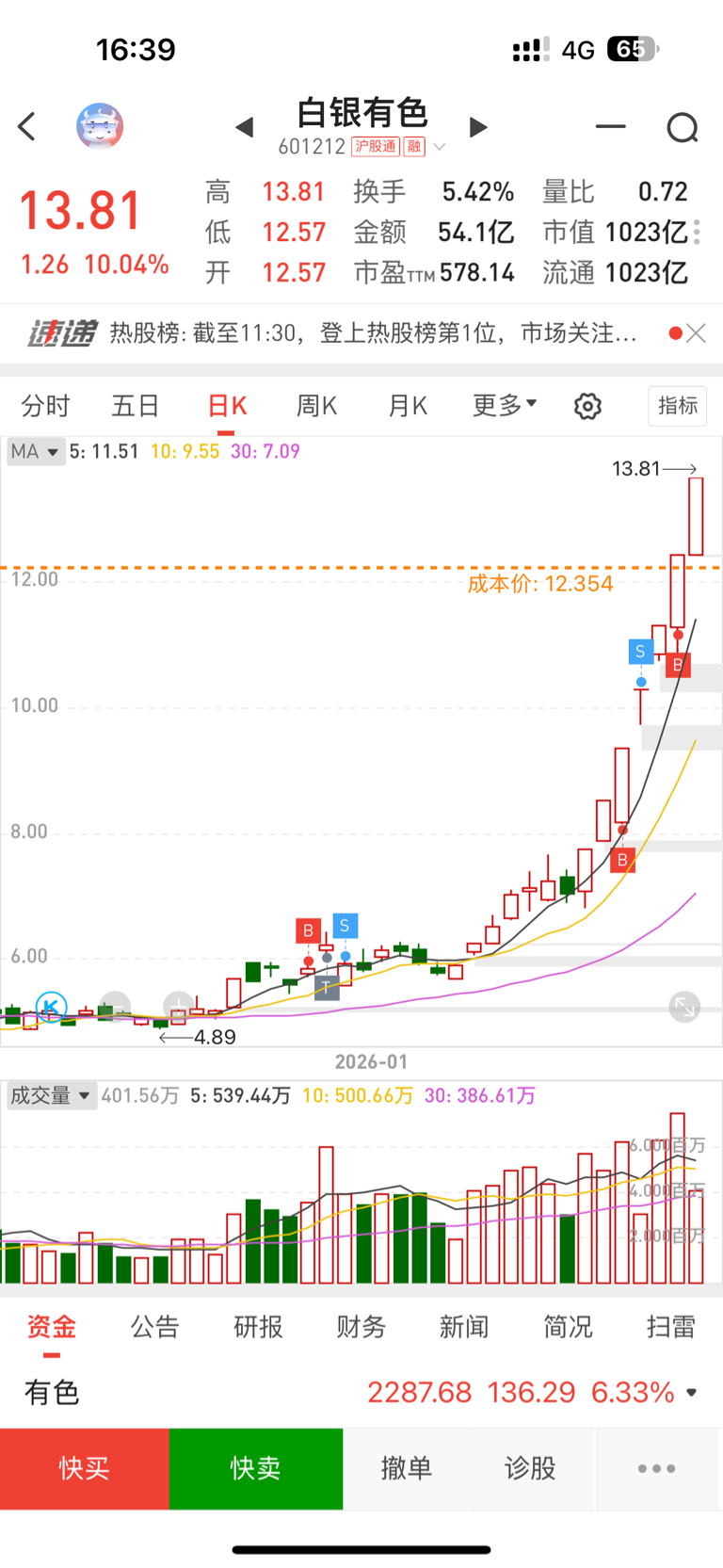Open the MA indicator dropdown
723x1568 pixels.
[35, 452]
